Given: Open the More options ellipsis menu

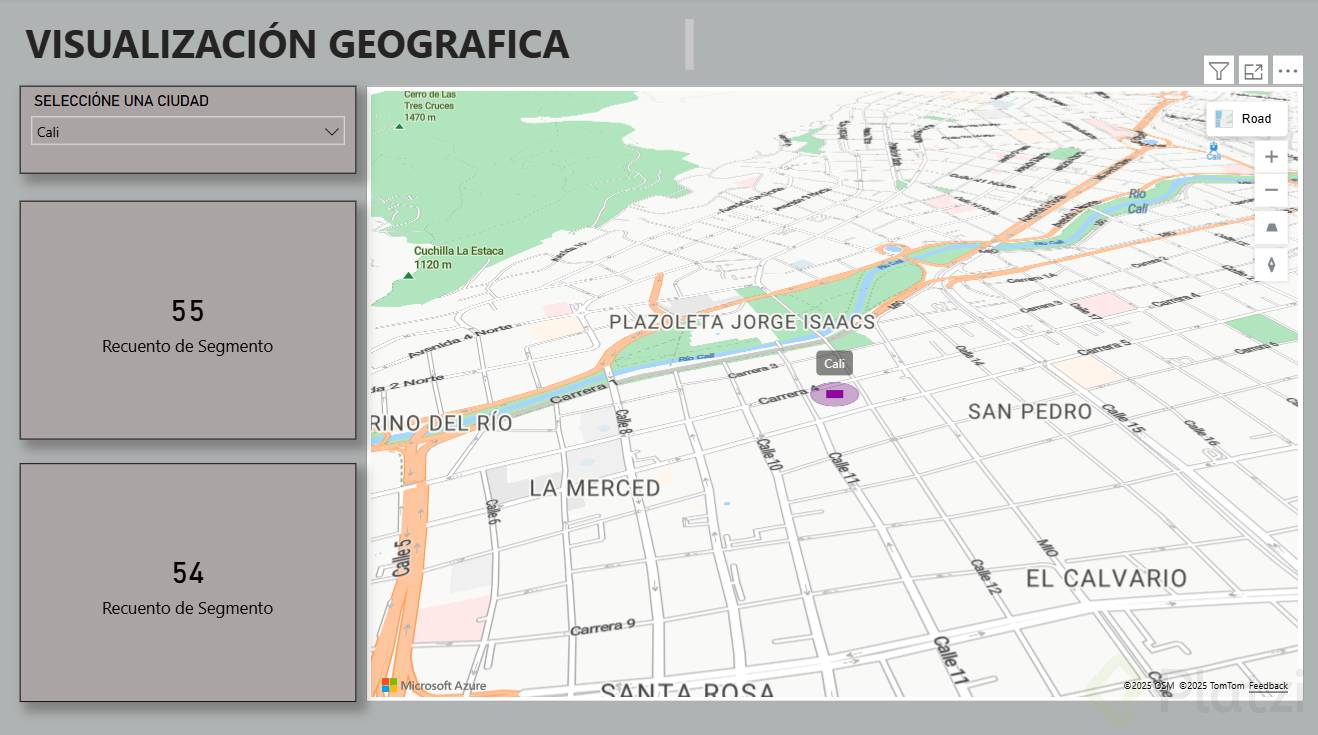Looking at the screenshot, I should point(1288,71).
